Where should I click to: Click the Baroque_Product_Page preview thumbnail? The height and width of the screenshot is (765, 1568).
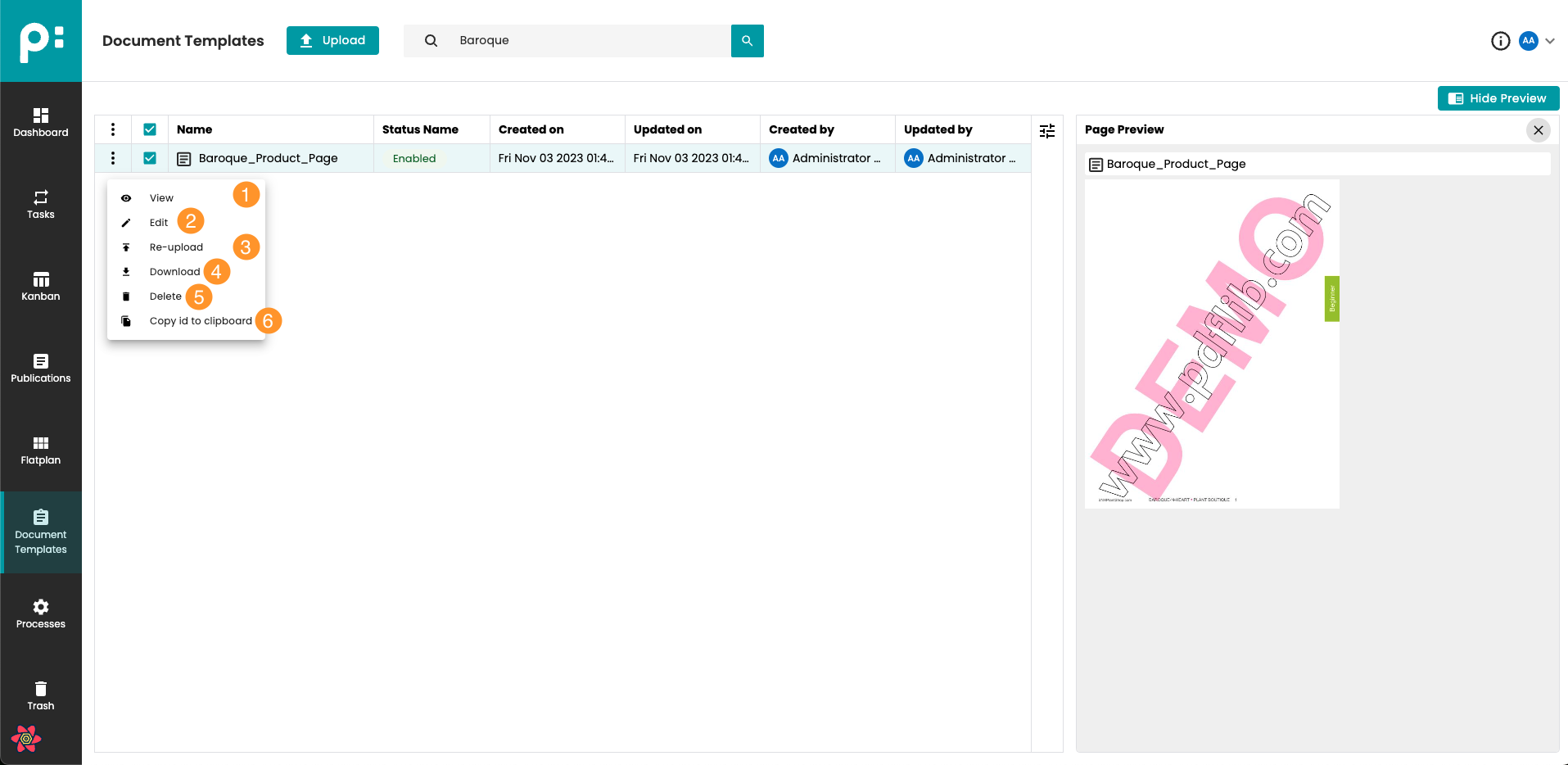point(1212,344)
